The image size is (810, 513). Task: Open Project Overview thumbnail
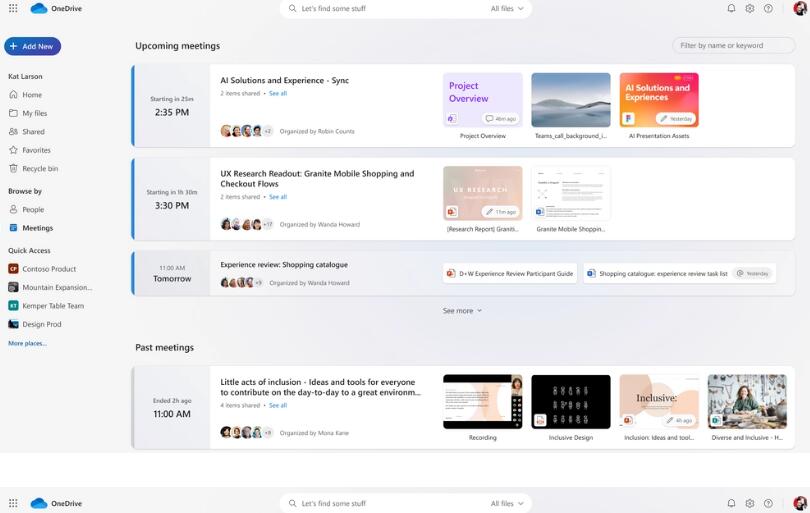[482, 100]
